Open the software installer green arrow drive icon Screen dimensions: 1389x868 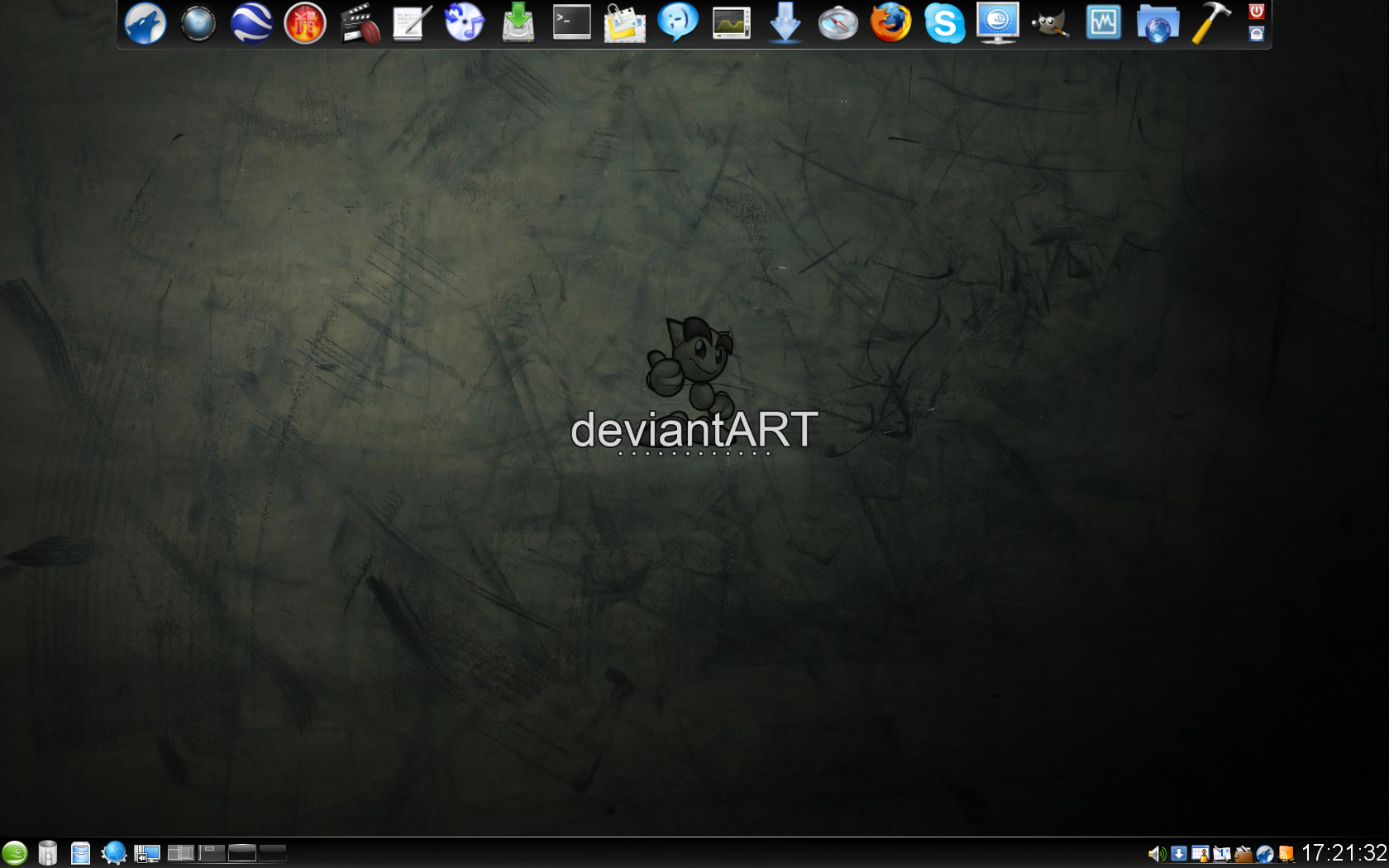coord(518,22)
